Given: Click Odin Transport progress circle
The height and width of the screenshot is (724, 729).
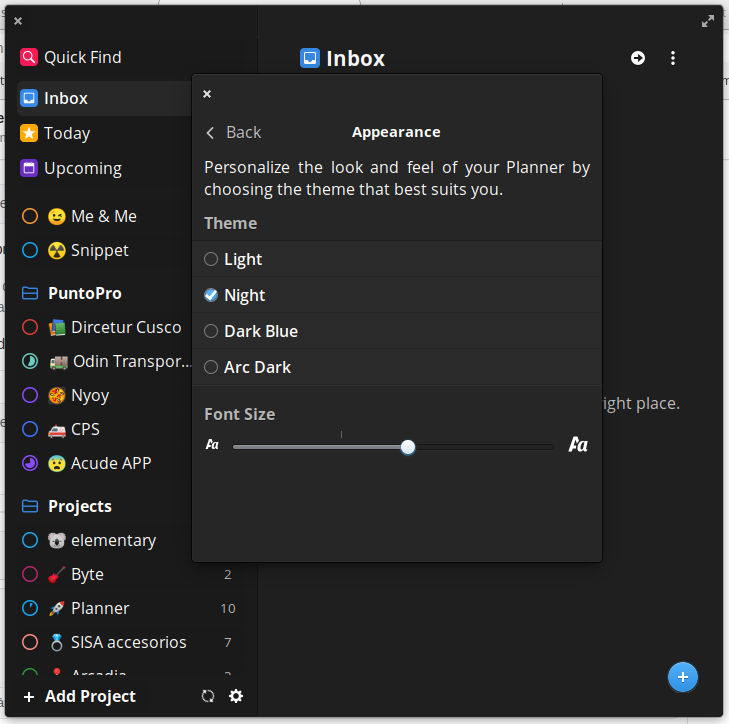Looking at the screenshot, I should point(30,361).
